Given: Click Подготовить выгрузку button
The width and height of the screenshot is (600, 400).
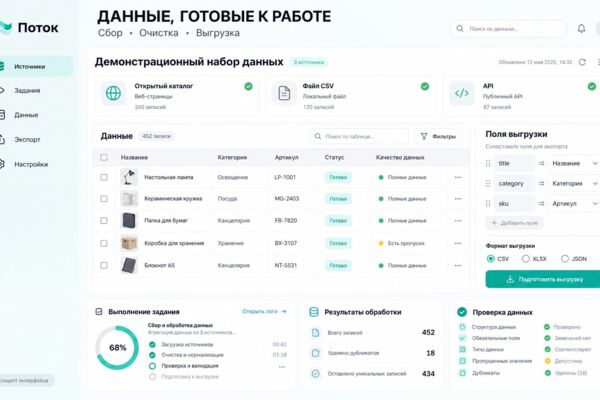Looking at the screenshot, I should click(543, 279).
